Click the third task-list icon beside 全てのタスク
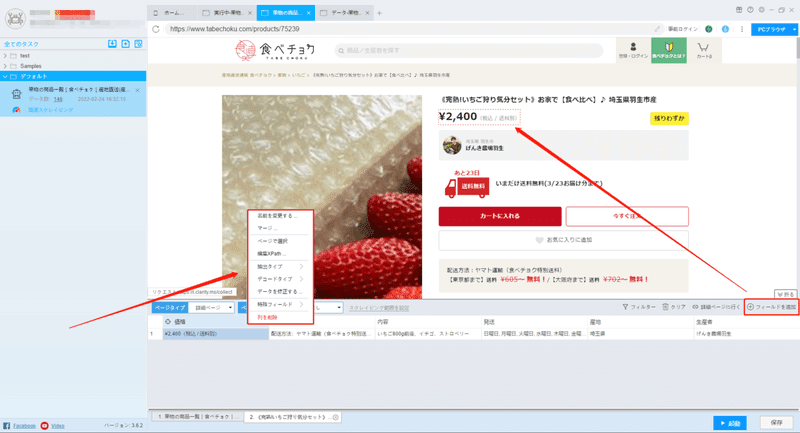 (138, 44)
